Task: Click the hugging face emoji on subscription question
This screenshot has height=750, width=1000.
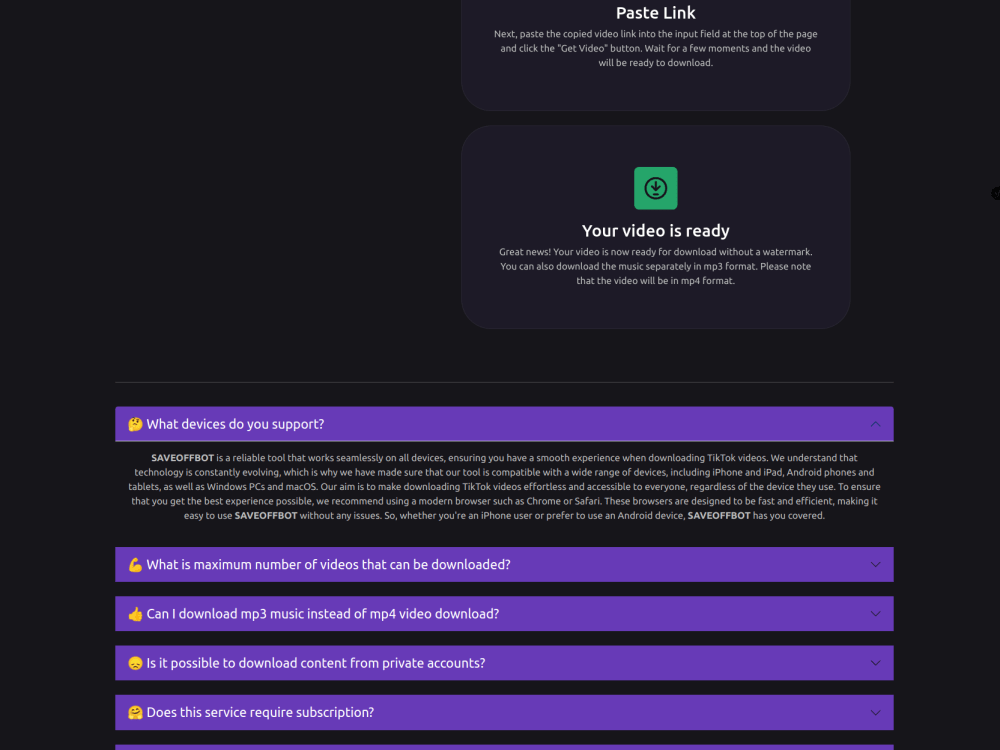Action: coord(134,712)
